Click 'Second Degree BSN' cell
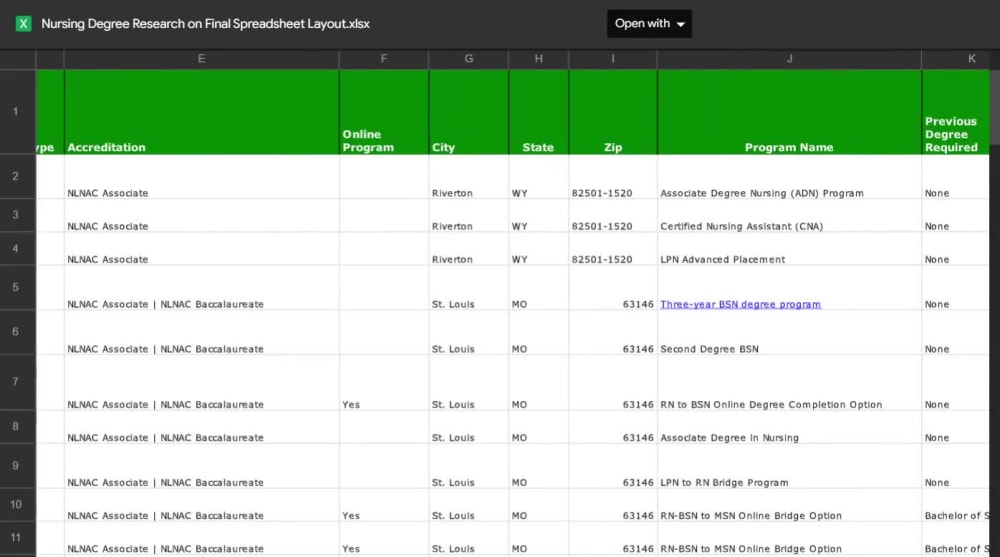The width and height of the screenshot is (1000, 557). 790,332
